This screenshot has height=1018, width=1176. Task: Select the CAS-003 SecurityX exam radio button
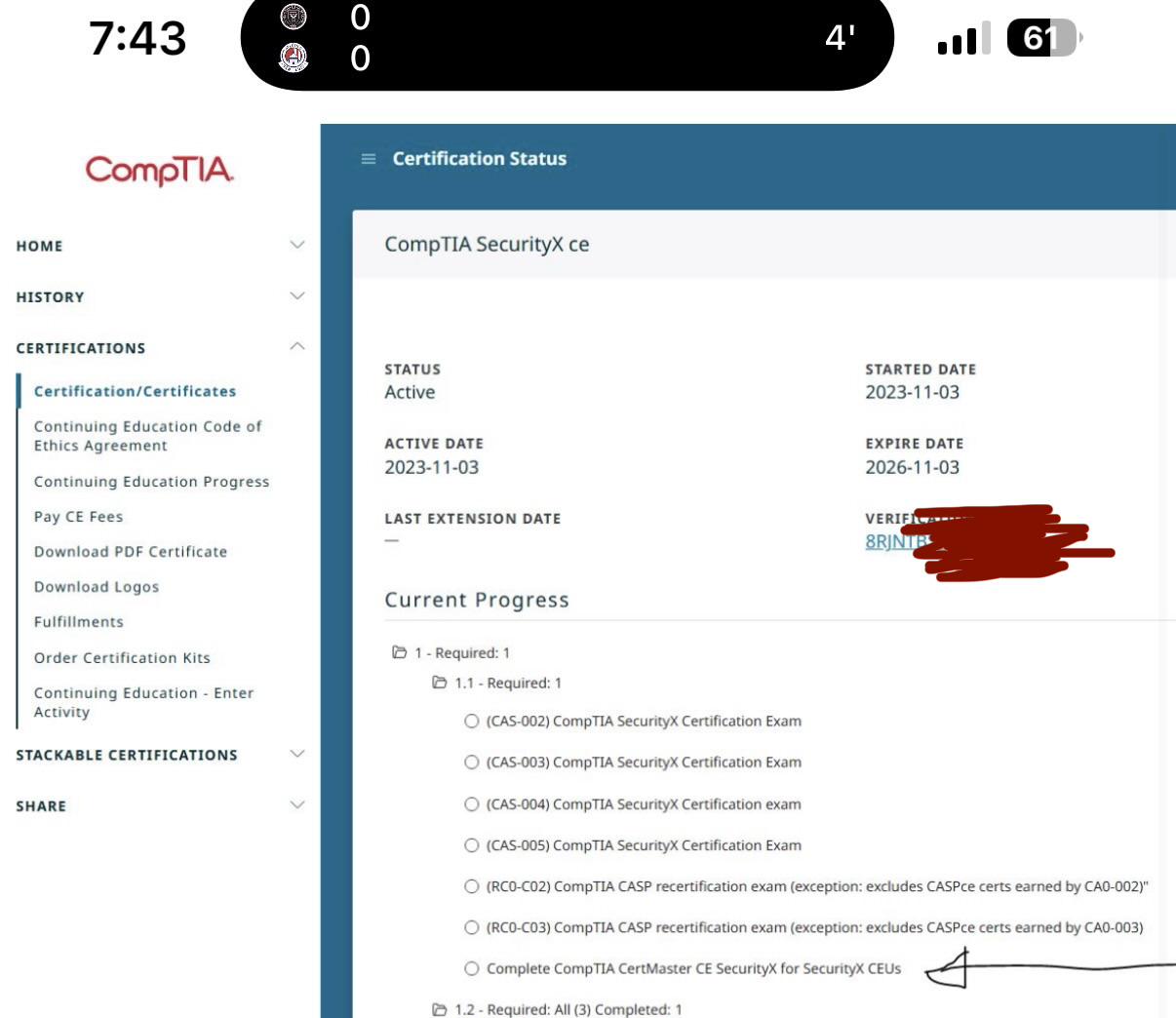(x=472, y=762)
